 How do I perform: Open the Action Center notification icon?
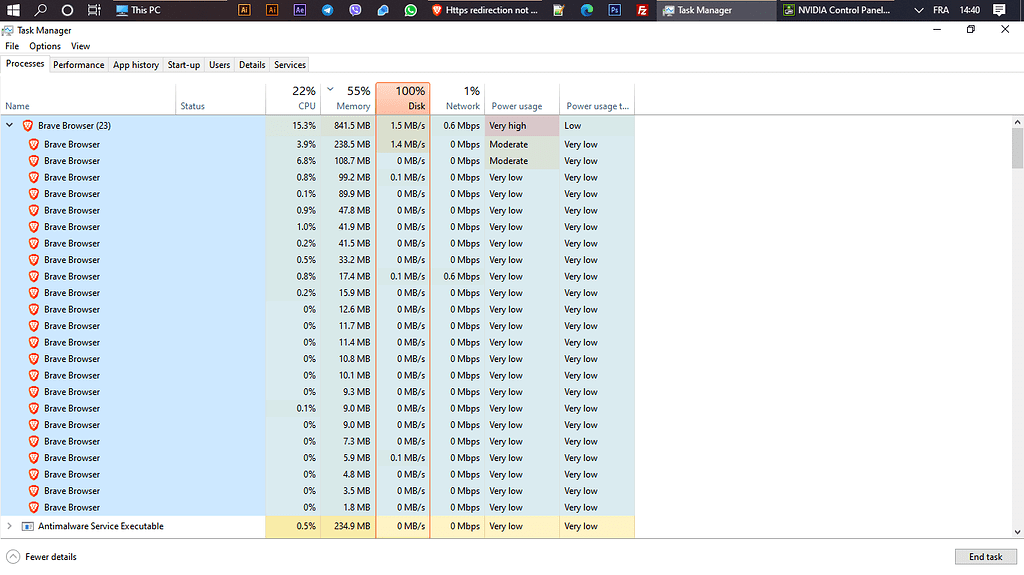pos(999,10)
